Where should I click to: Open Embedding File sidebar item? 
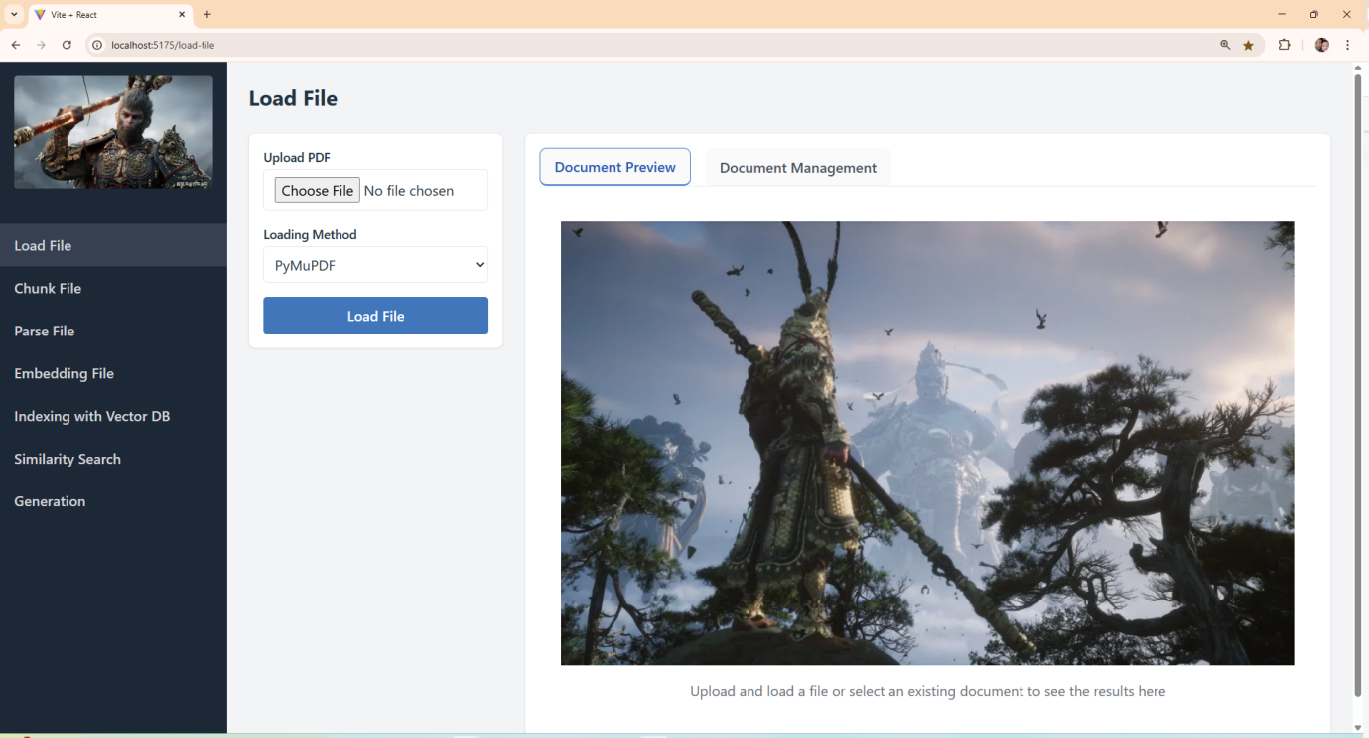click(x=64, y=373)
